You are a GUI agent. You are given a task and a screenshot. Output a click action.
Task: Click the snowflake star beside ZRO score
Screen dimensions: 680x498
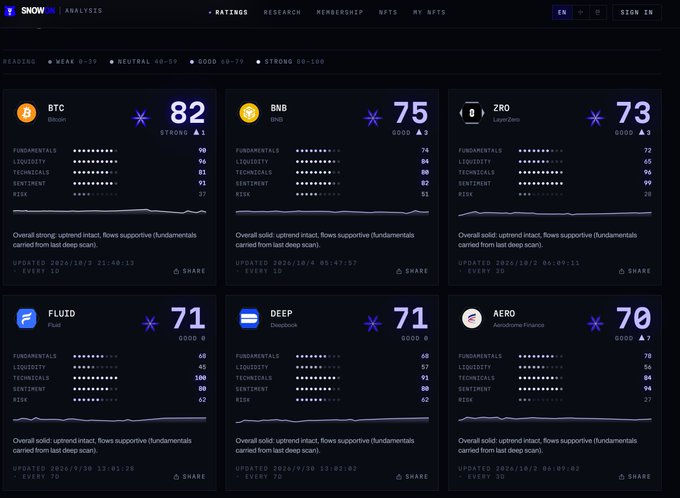pos(595,118)
